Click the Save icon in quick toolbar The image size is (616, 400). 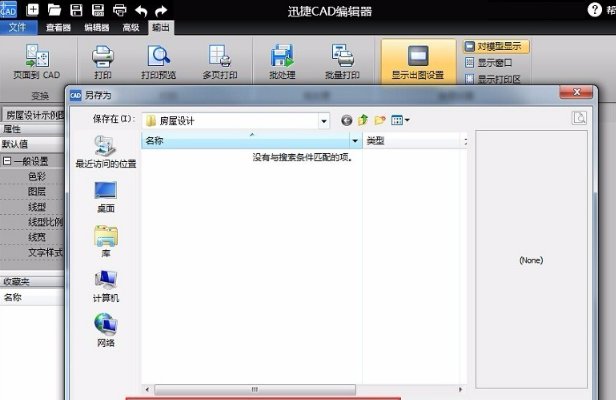pos(76,9)
